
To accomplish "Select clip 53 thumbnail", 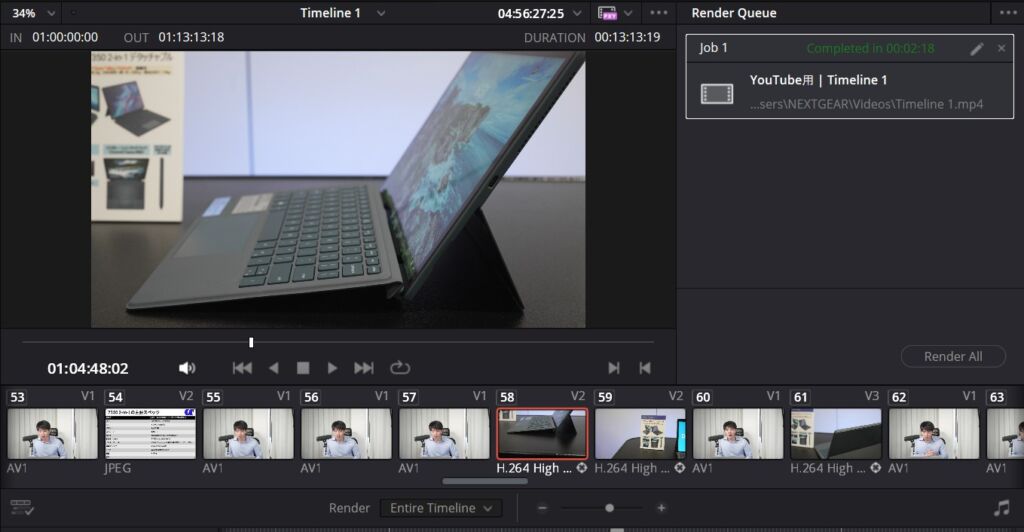I will 52,433.
